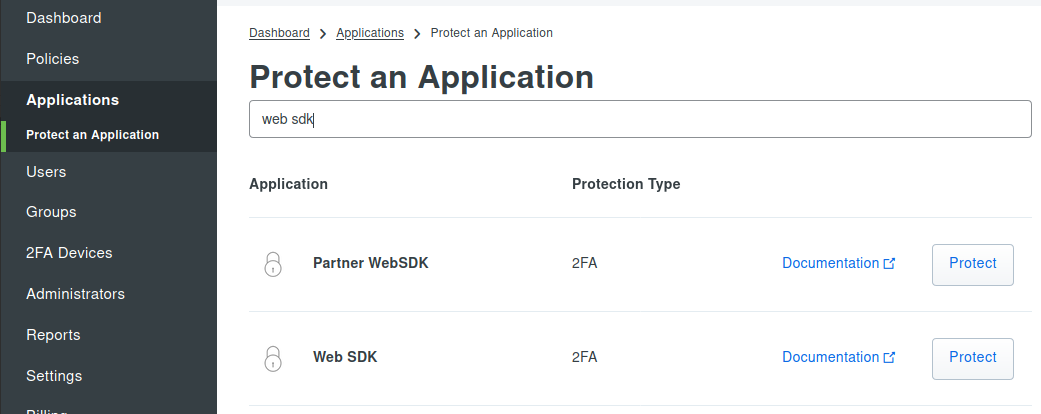Click the Partner WebSDK lock icon
Image resolution: width=1041 pixels, height=414 pixels.
click(273, 264)
